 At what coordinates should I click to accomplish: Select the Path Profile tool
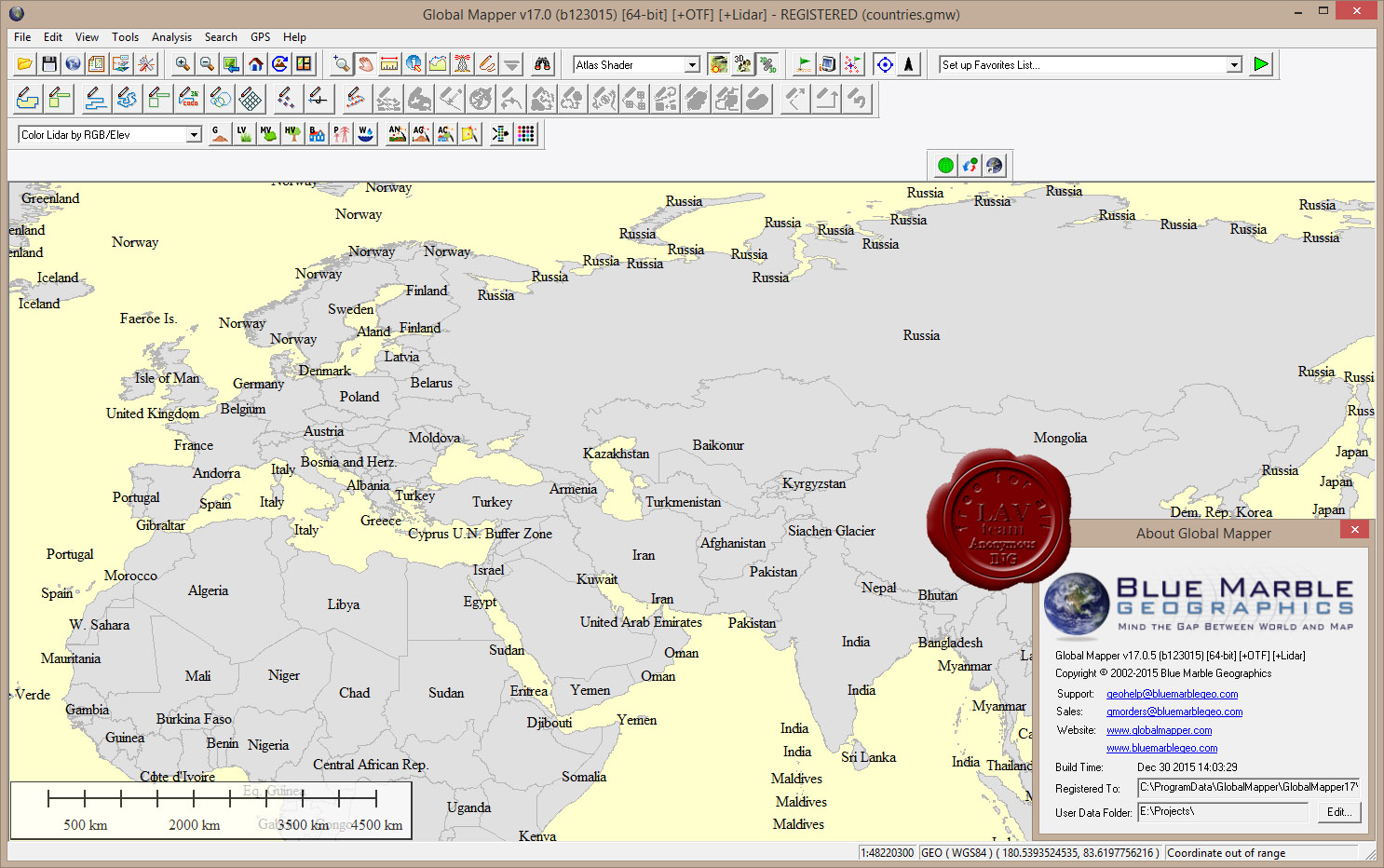point(439,64)
